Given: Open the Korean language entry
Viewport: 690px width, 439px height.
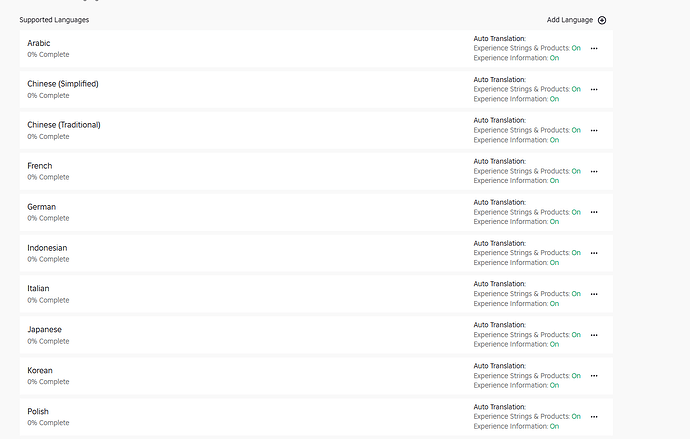Looking at the screenshot, I should click(x=40, y=371).
